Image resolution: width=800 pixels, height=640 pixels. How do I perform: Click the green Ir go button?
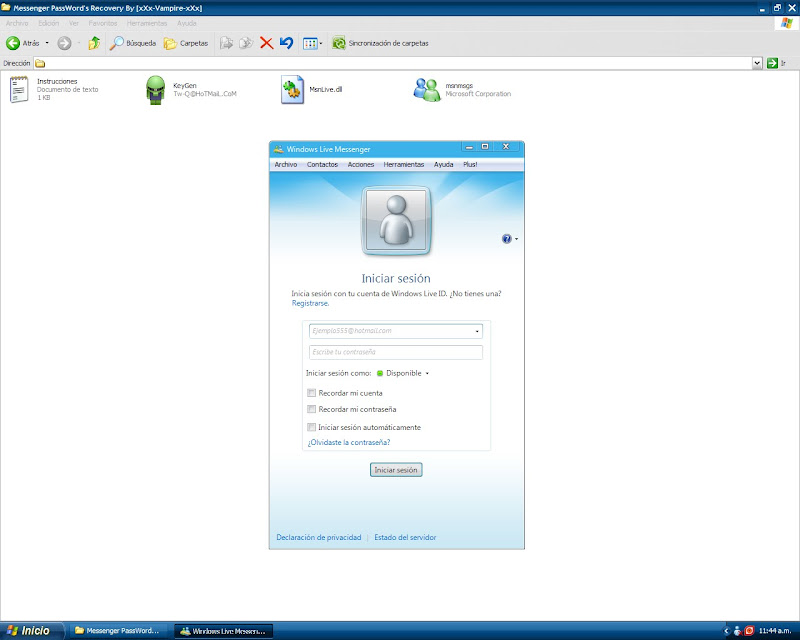(776, 63)
